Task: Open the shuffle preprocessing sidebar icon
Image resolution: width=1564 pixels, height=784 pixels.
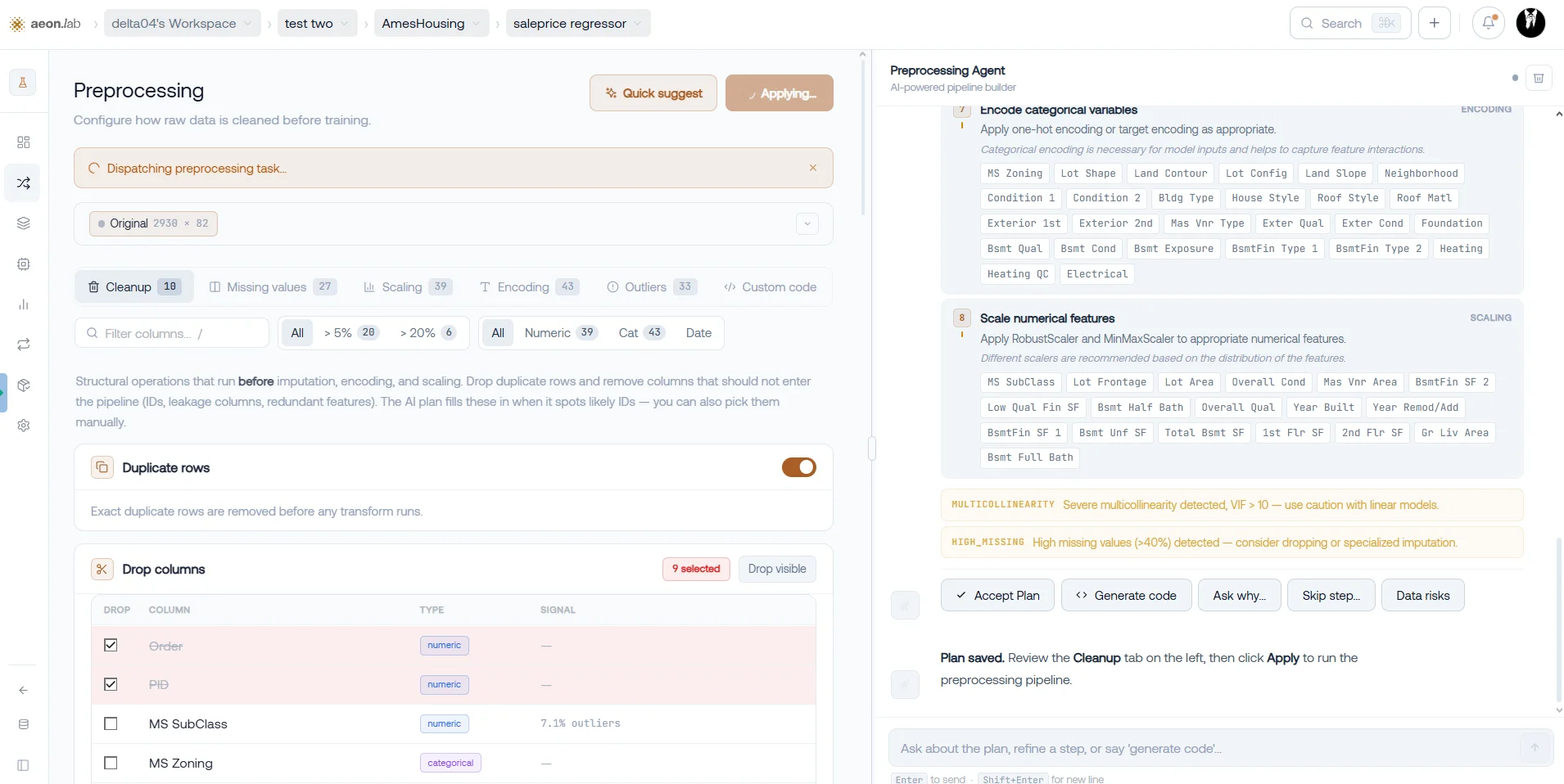Action: 24,183
